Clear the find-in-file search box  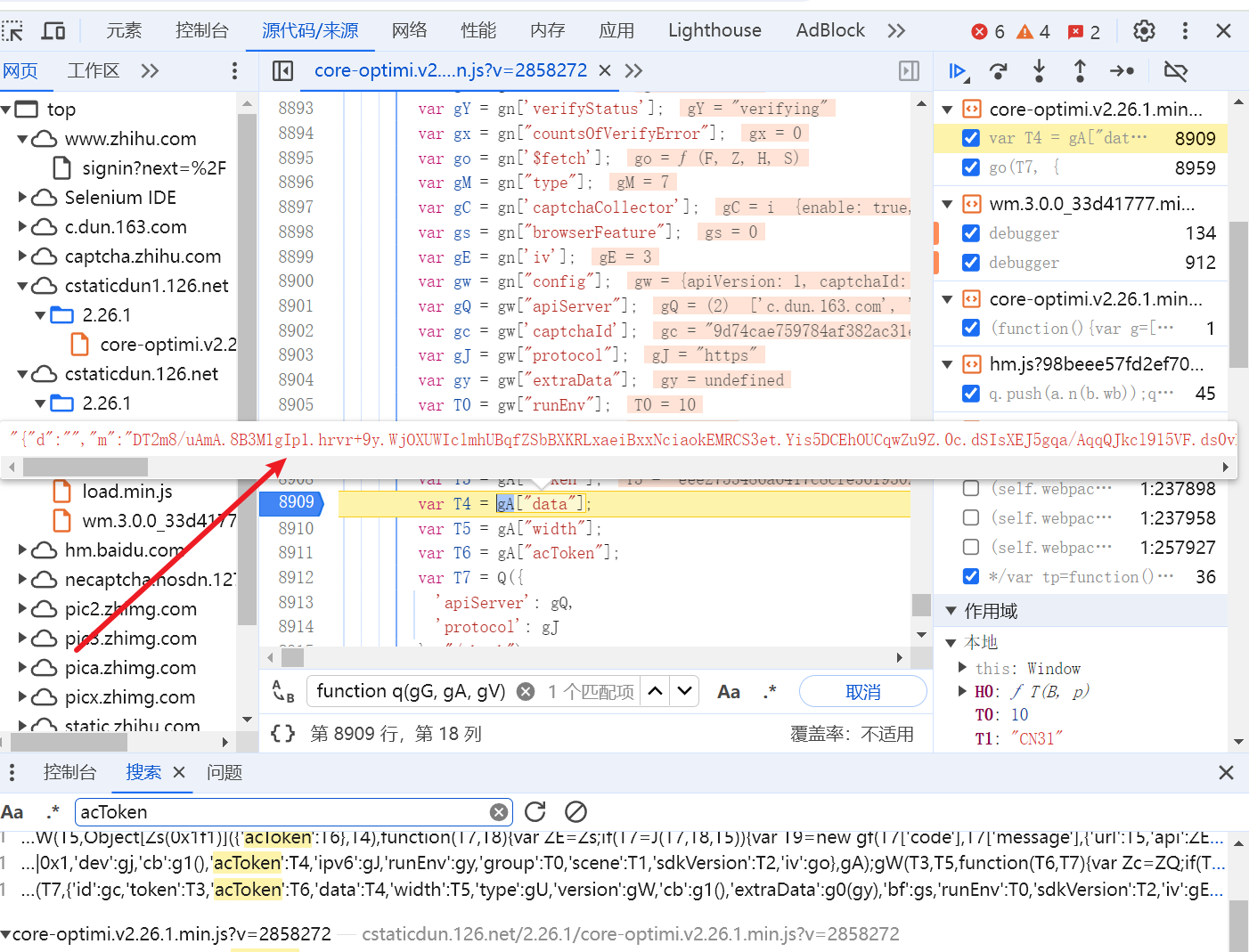pyautogui.click(x=526, y=691)
